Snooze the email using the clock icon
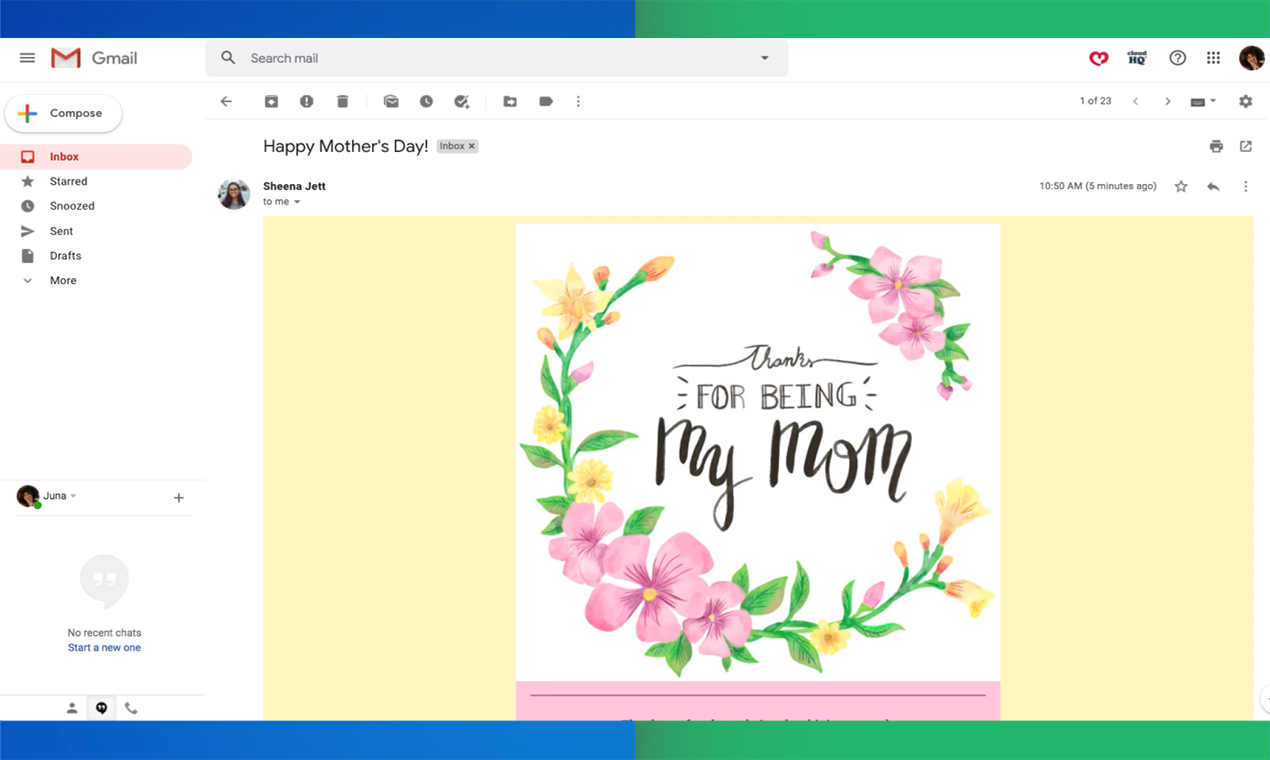 [426, 101]
